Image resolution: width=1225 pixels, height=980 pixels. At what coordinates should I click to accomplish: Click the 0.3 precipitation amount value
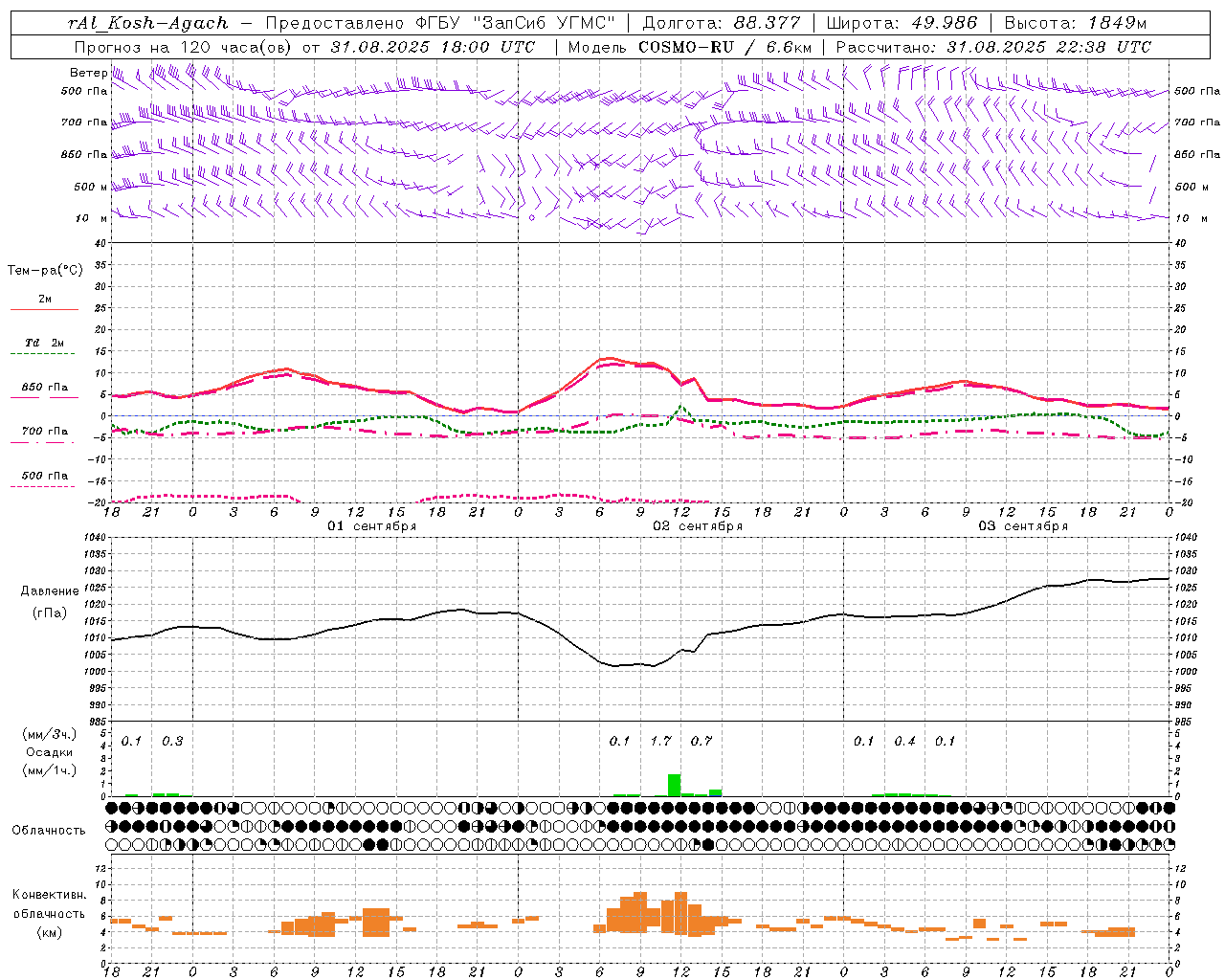click(x=172, y=741)
